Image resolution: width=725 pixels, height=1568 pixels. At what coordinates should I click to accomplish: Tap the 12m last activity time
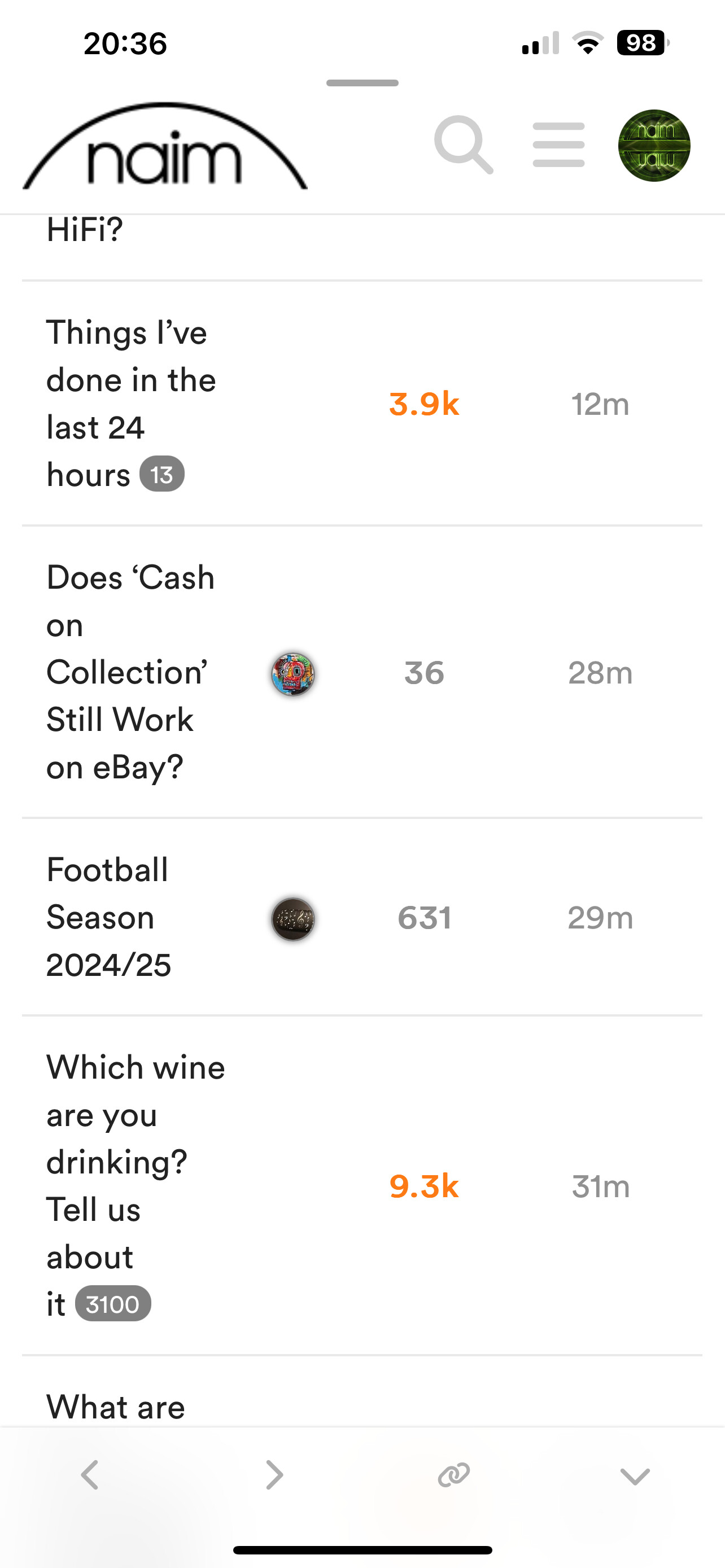(600, 404)
